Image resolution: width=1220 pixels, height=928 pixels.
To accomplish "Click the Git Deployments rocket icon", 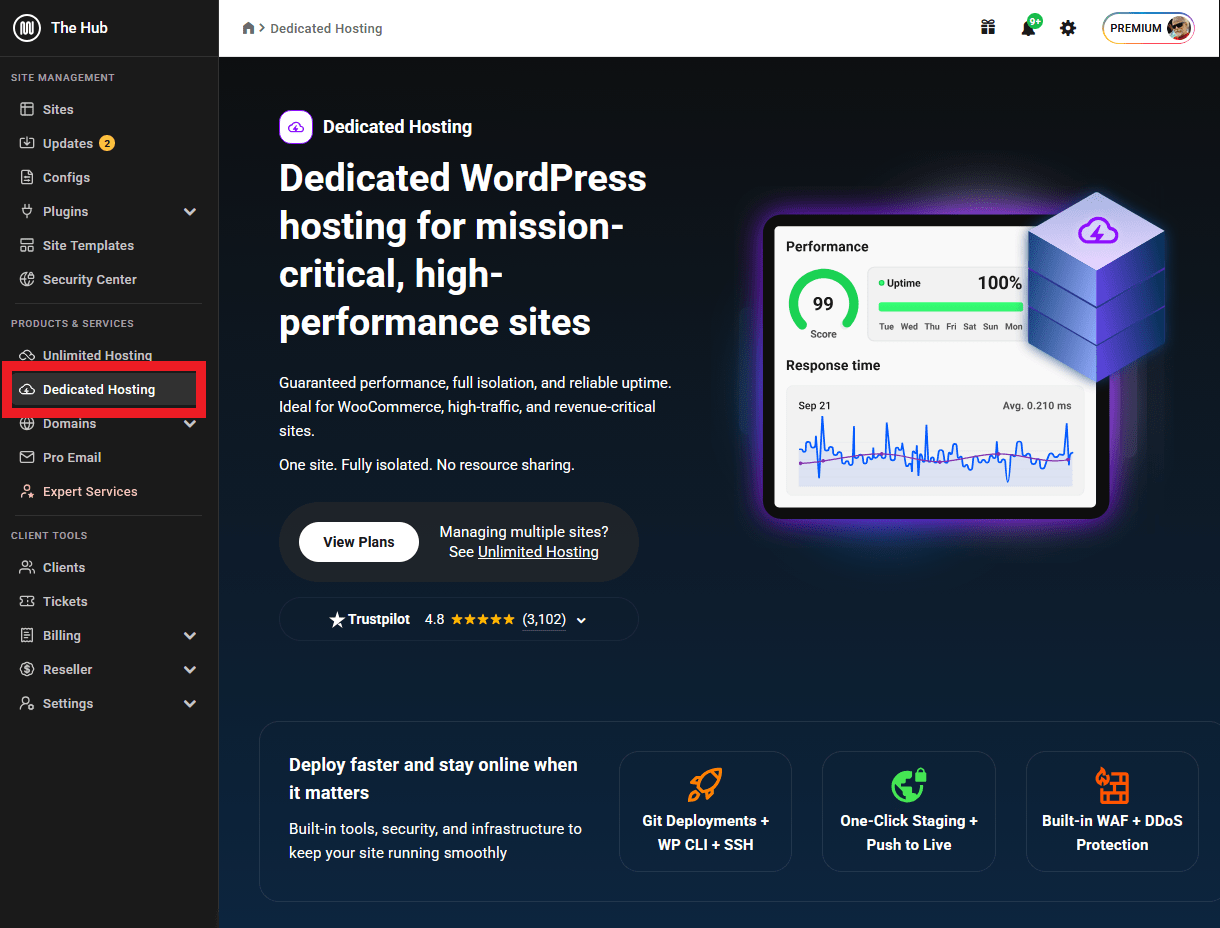I will pyautogui.click(x=705, y=785).
